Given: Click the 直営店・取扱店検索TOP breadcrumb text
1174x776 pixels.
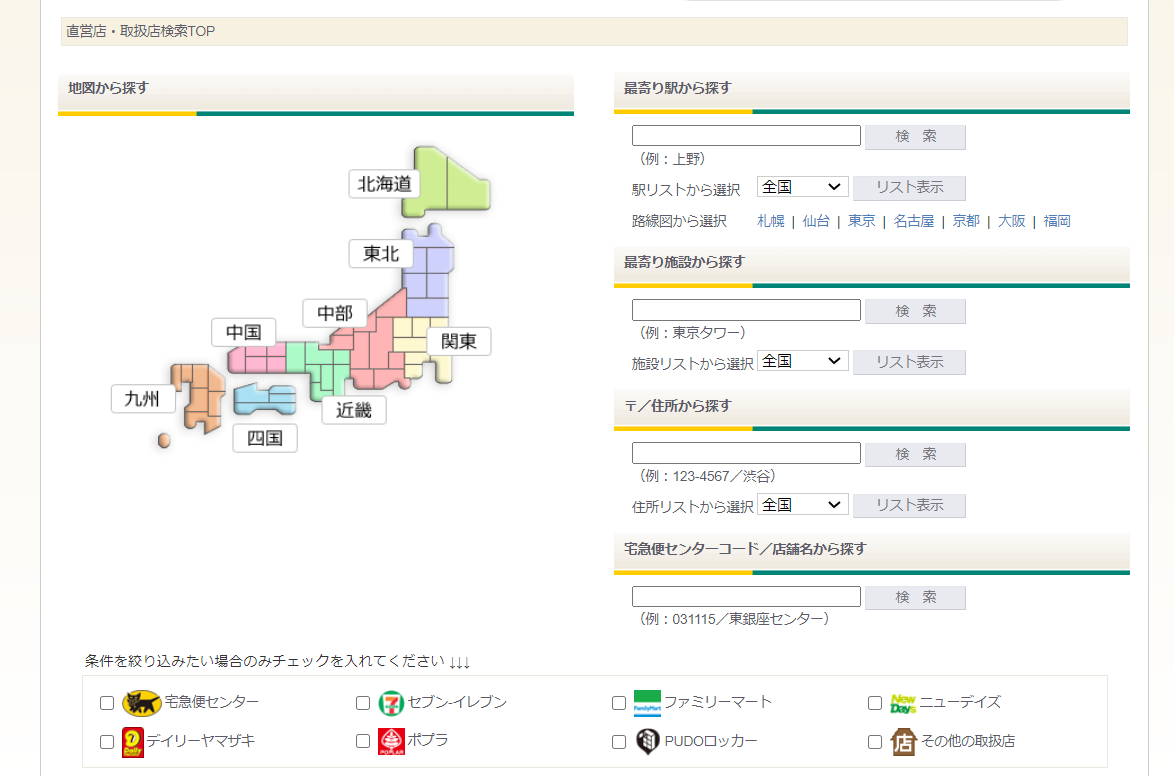Looking at the screenshot, I should click(x=141, y=31).
